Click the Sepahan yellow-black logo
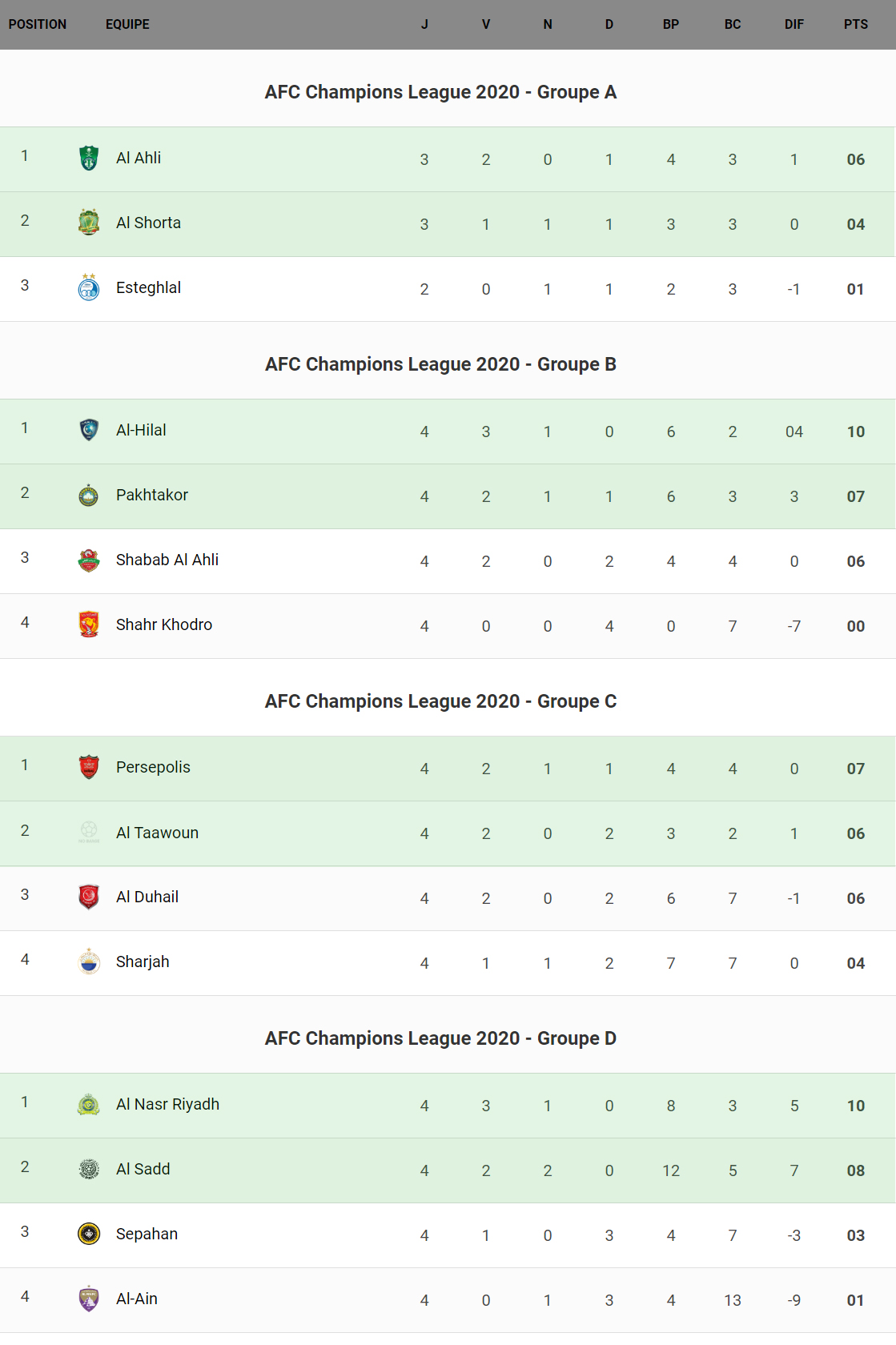Viewport: 896px width, 1345px height. [x=89, y=1234]
